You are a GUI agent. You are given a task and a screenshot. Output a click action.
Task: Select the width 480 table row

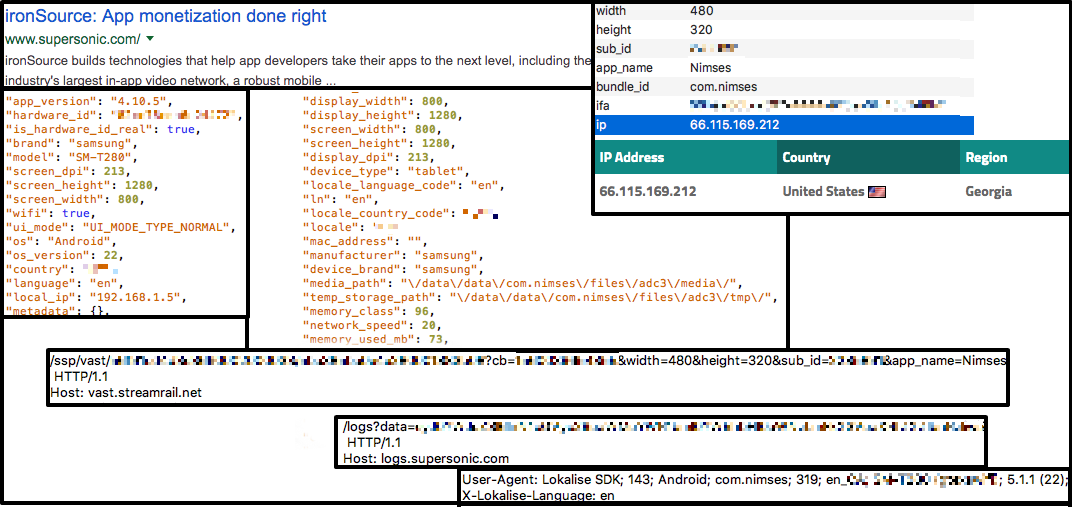coord(782,10)
